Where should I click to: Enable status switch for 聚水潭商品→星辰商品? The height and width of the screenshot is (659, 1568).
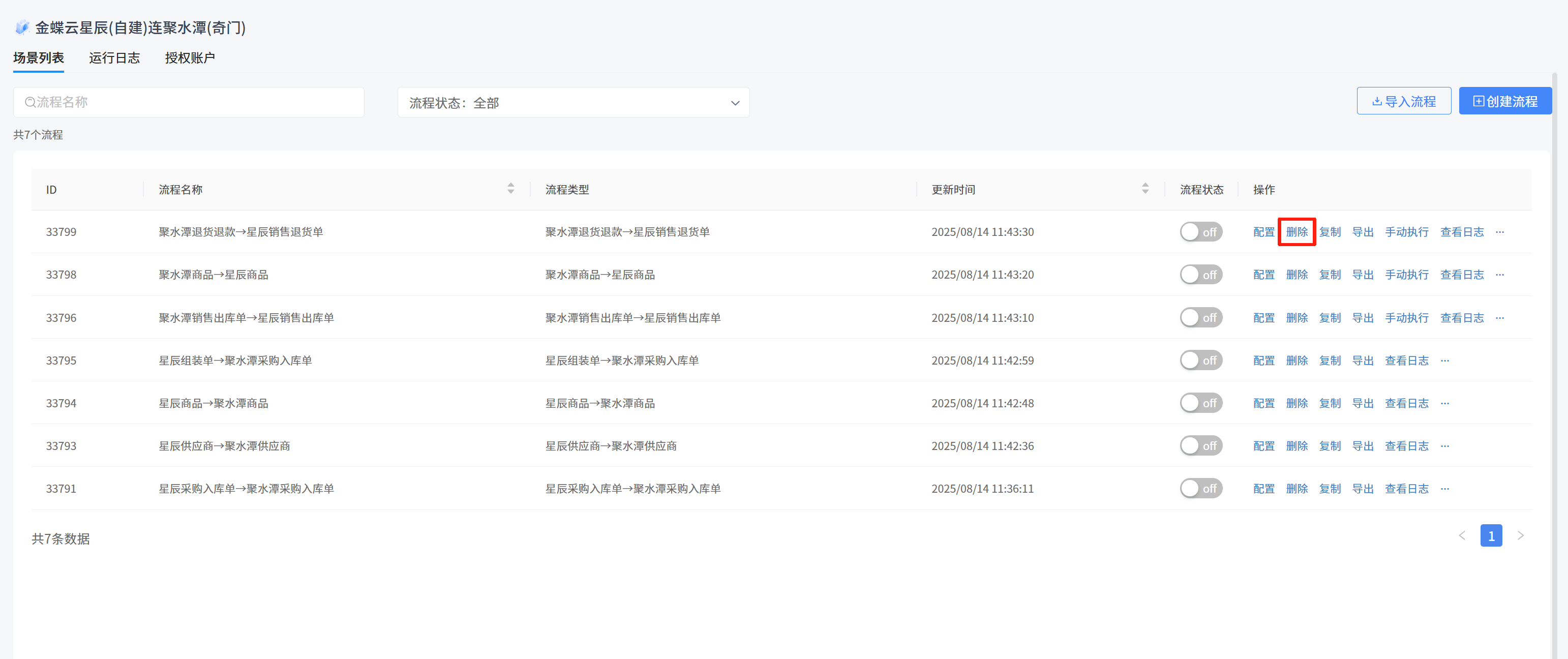point(1200,275)
